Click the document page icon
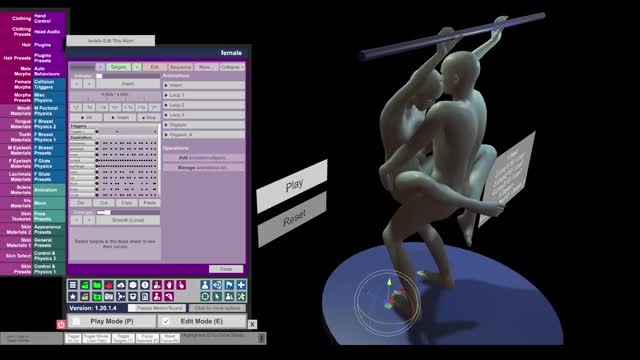This screenshot has width=640, height=360. tap(145, 297)
